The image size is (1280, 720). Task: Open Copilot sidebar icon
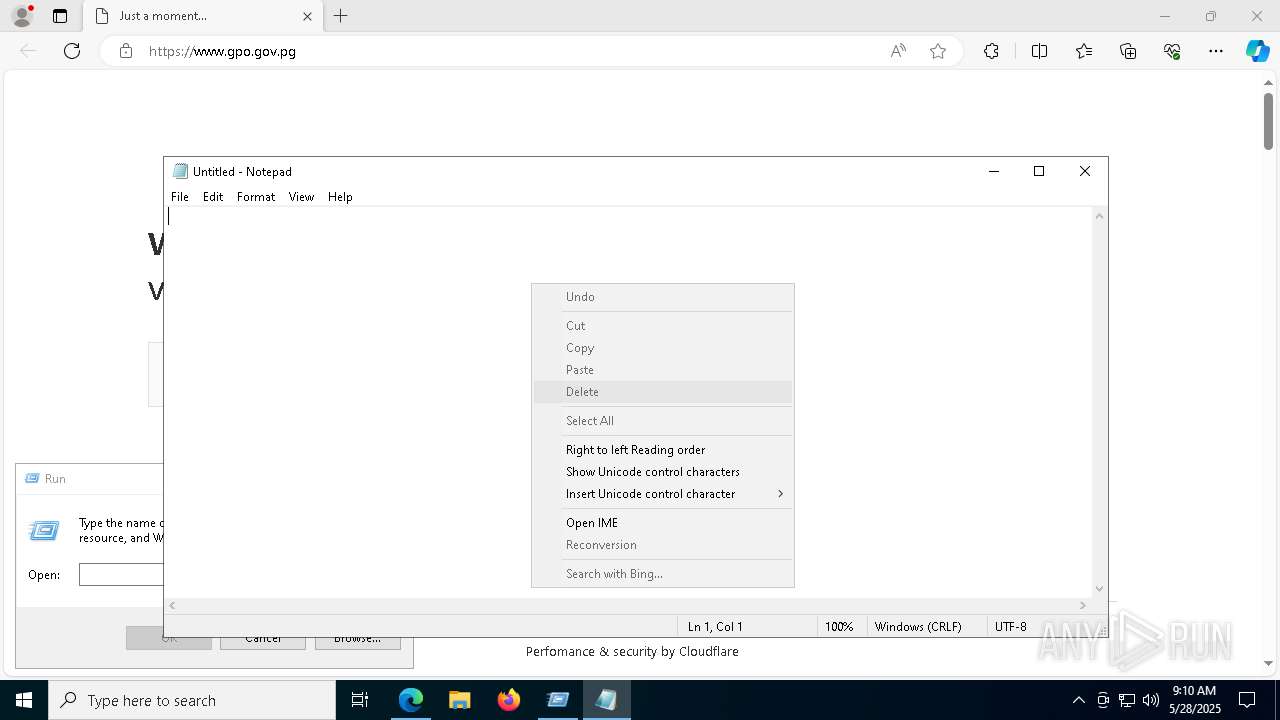pyautogui.click(x=1257, y=51)
